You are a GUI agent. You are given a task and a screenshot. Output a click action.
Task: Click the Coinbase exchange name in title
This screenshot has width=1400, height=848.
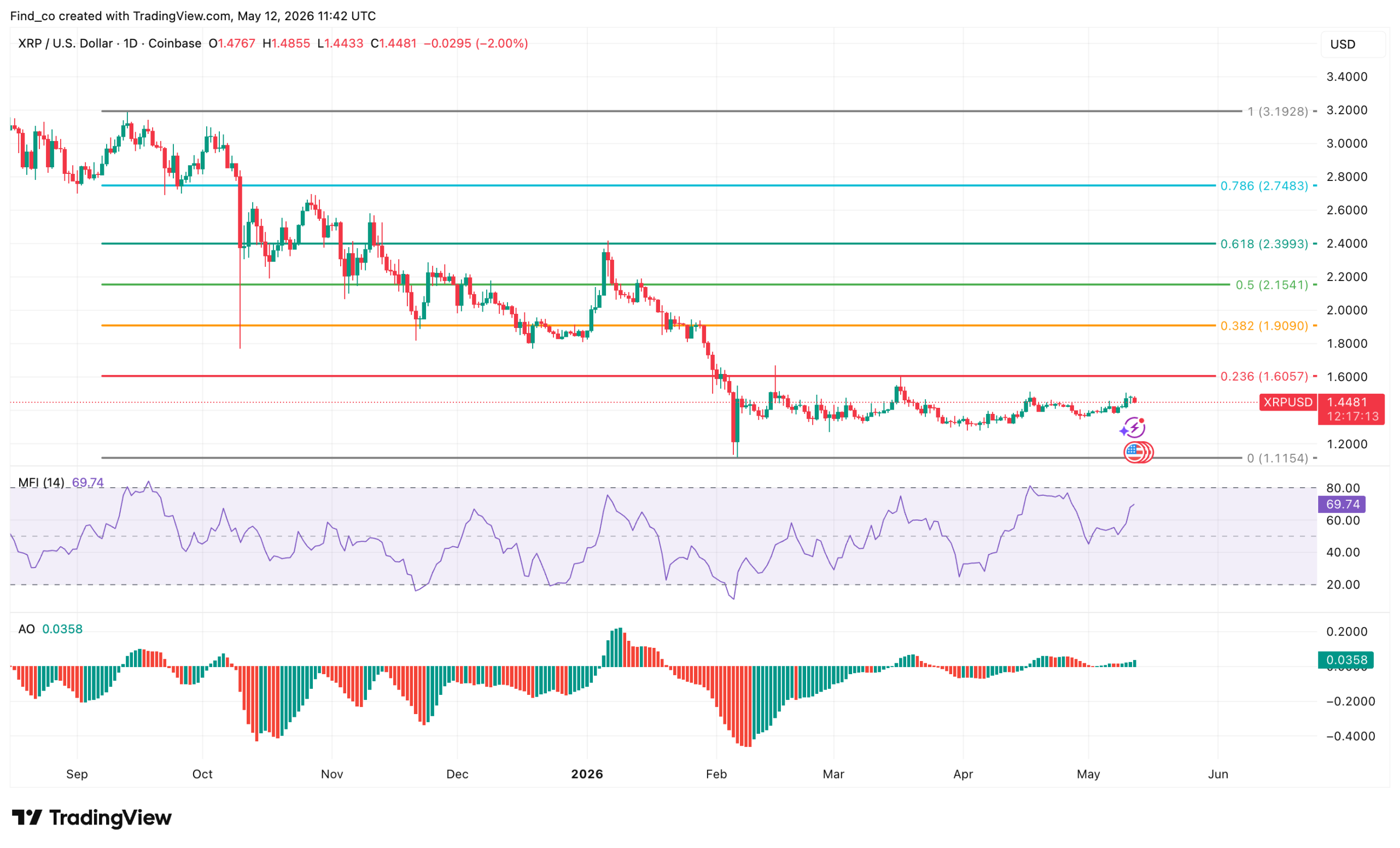pos(174,43)
